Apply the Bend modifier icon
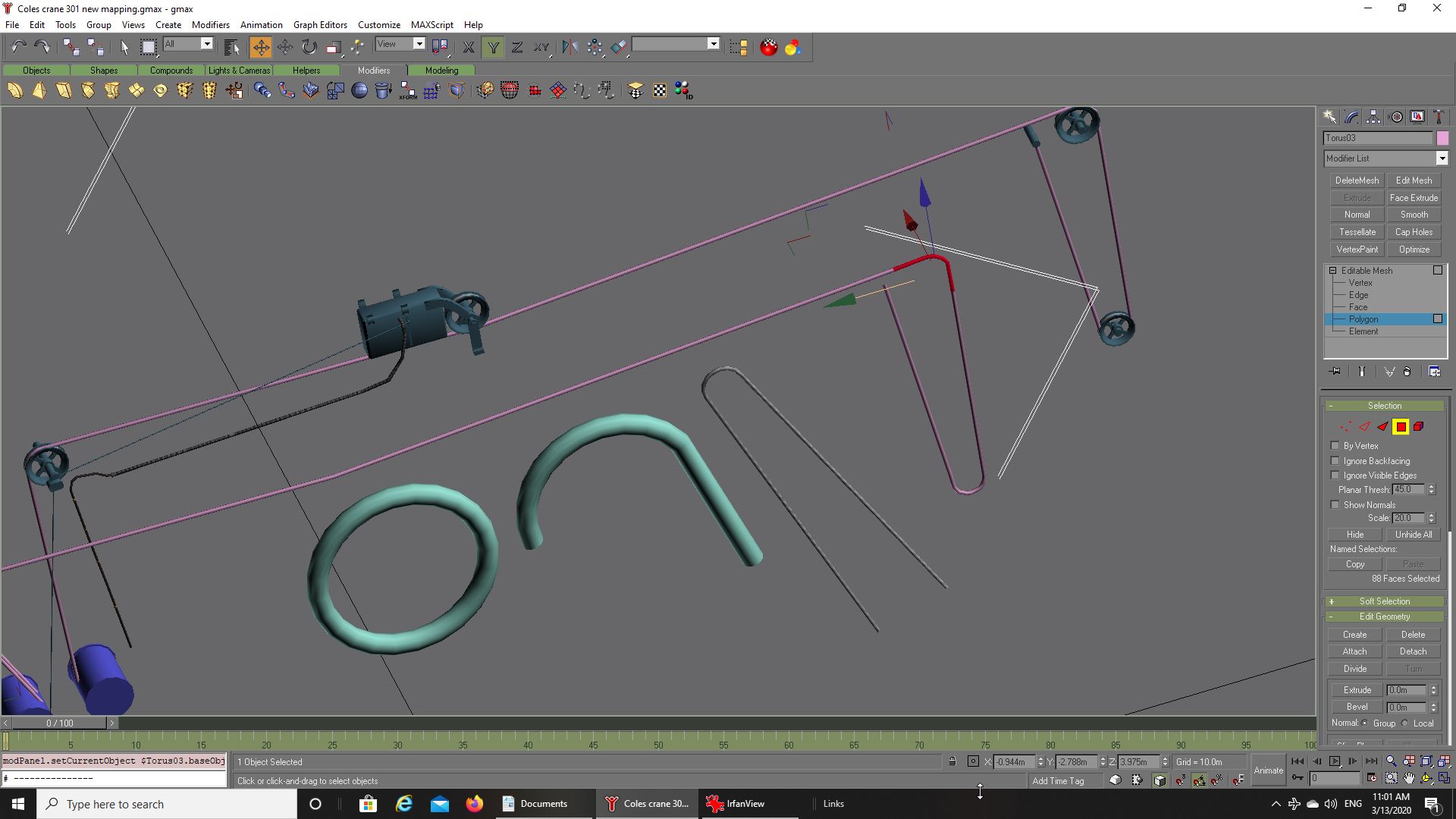The image size is (1456, 819). tap(15, 91)
